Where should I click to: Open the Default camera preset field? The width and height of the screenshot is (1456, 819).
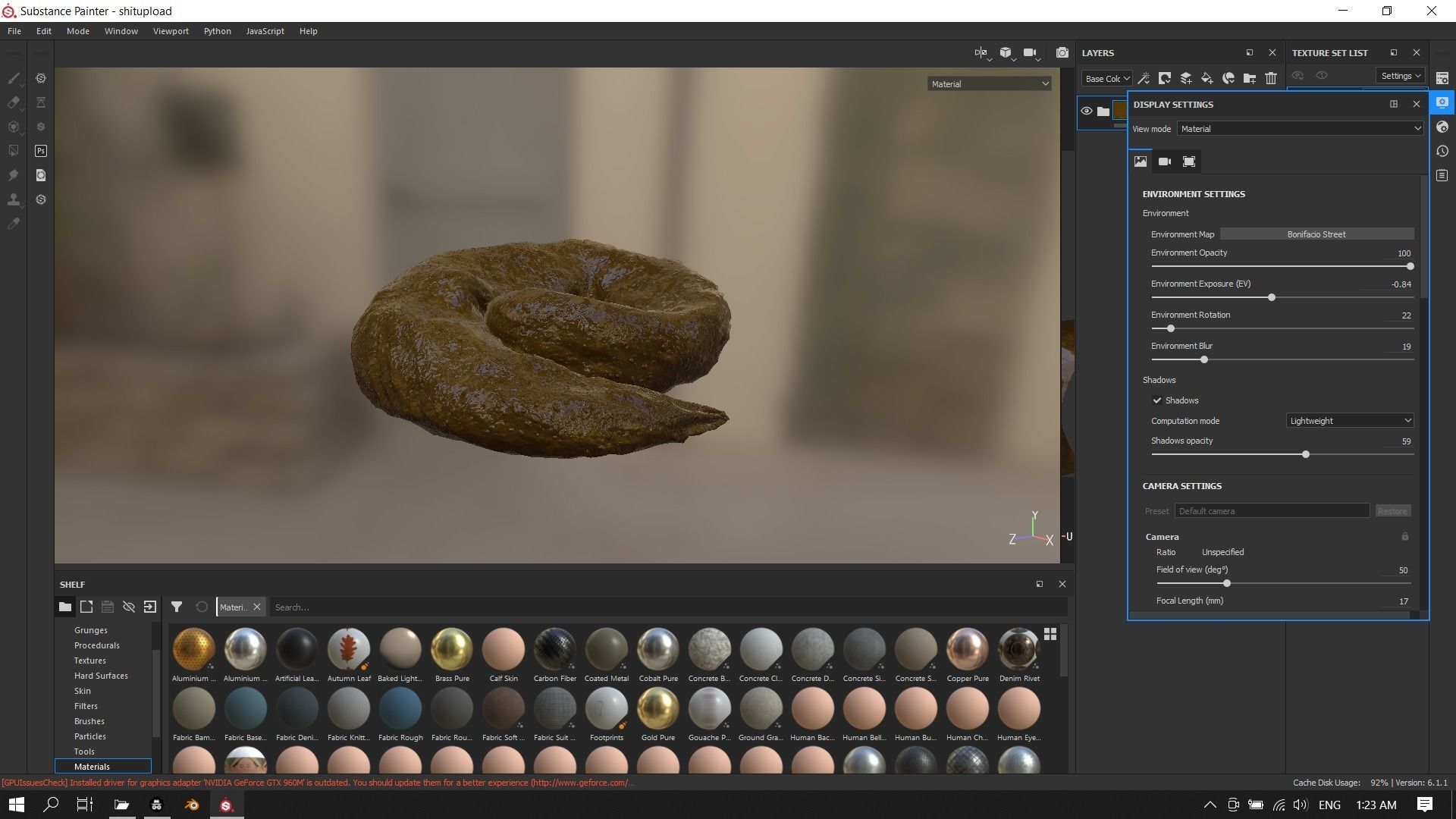(x=1272, y=511)
